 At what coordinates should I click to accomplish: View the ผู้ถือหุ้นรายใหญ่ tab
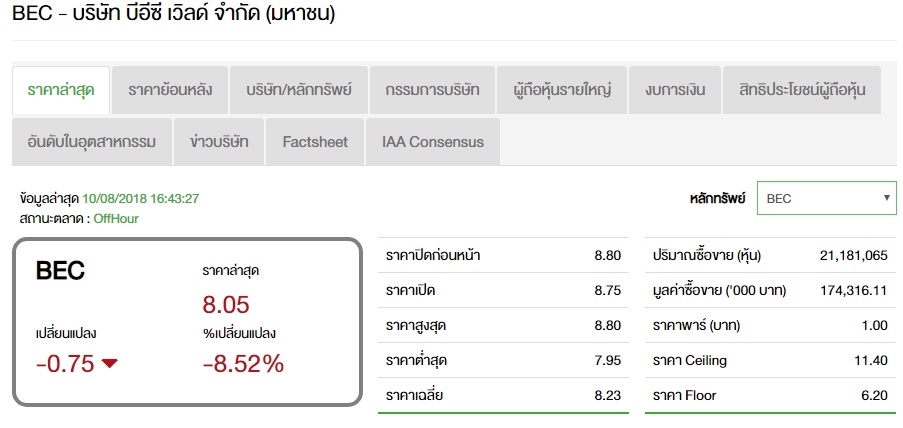coord(561,90)
